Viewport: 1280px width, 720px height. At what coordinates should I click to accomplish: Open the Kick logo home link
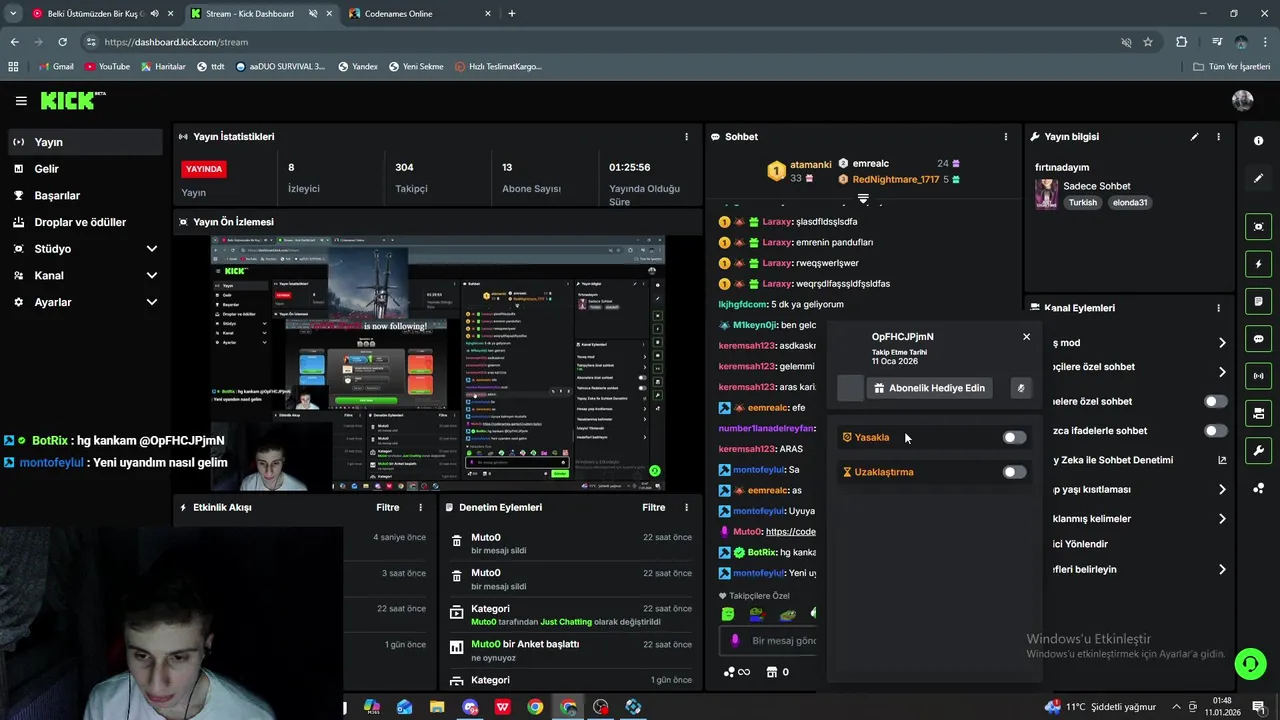tap(72, 100)
